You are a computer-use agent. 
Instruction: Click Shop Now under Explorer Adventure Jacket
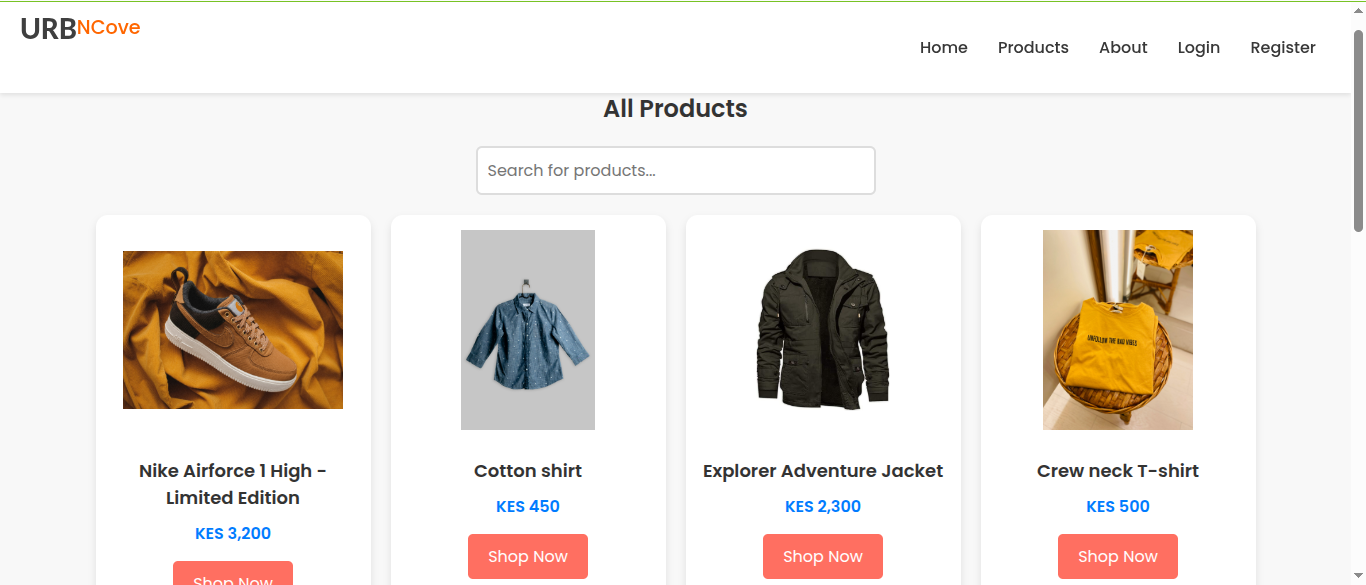coord(823,556)
